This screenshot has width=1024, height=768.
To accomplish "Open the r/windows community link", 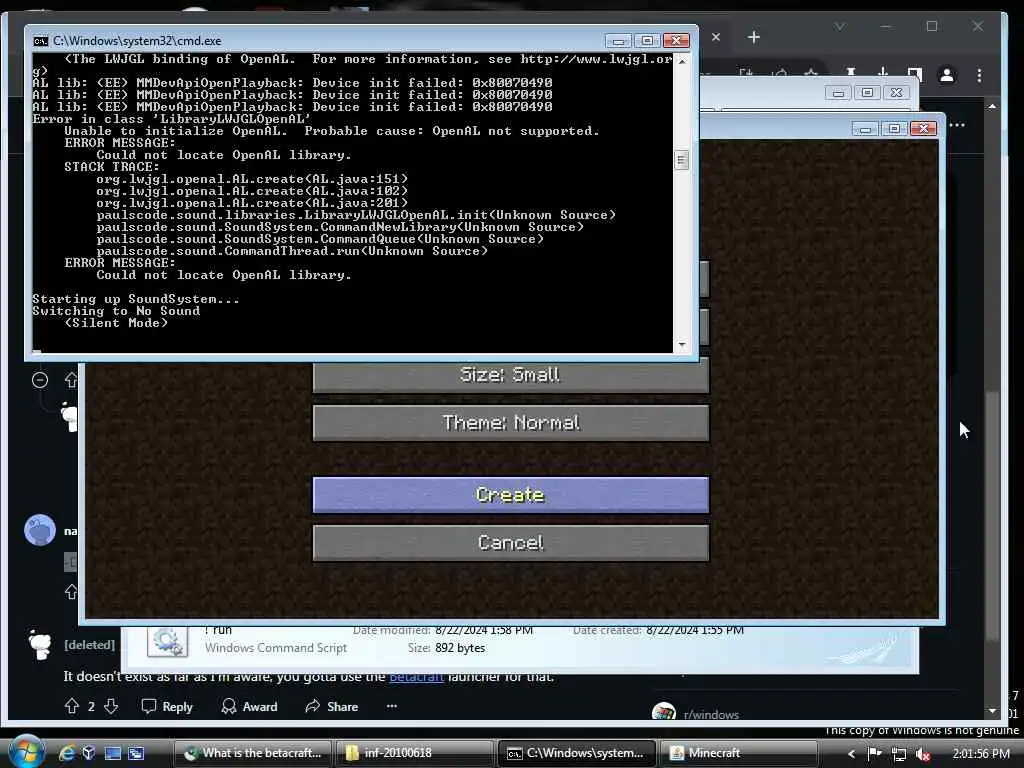I will 711,714.
